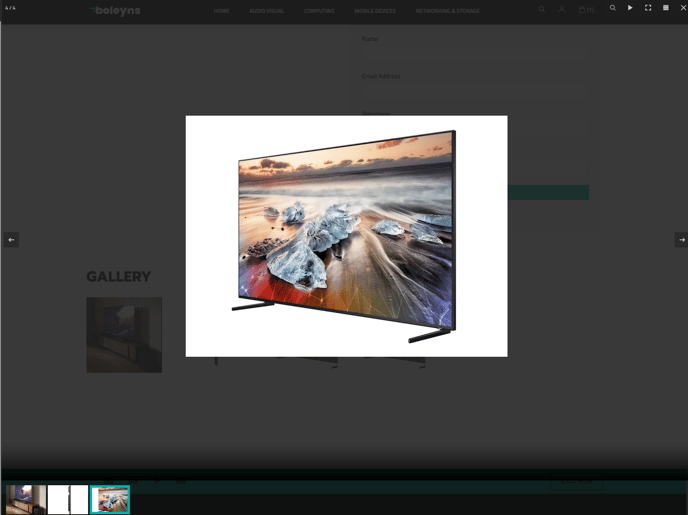Screen dimensions: 688x515
Task: Open the MOBILE DEVICES menu item
Action: click(375, 11)
